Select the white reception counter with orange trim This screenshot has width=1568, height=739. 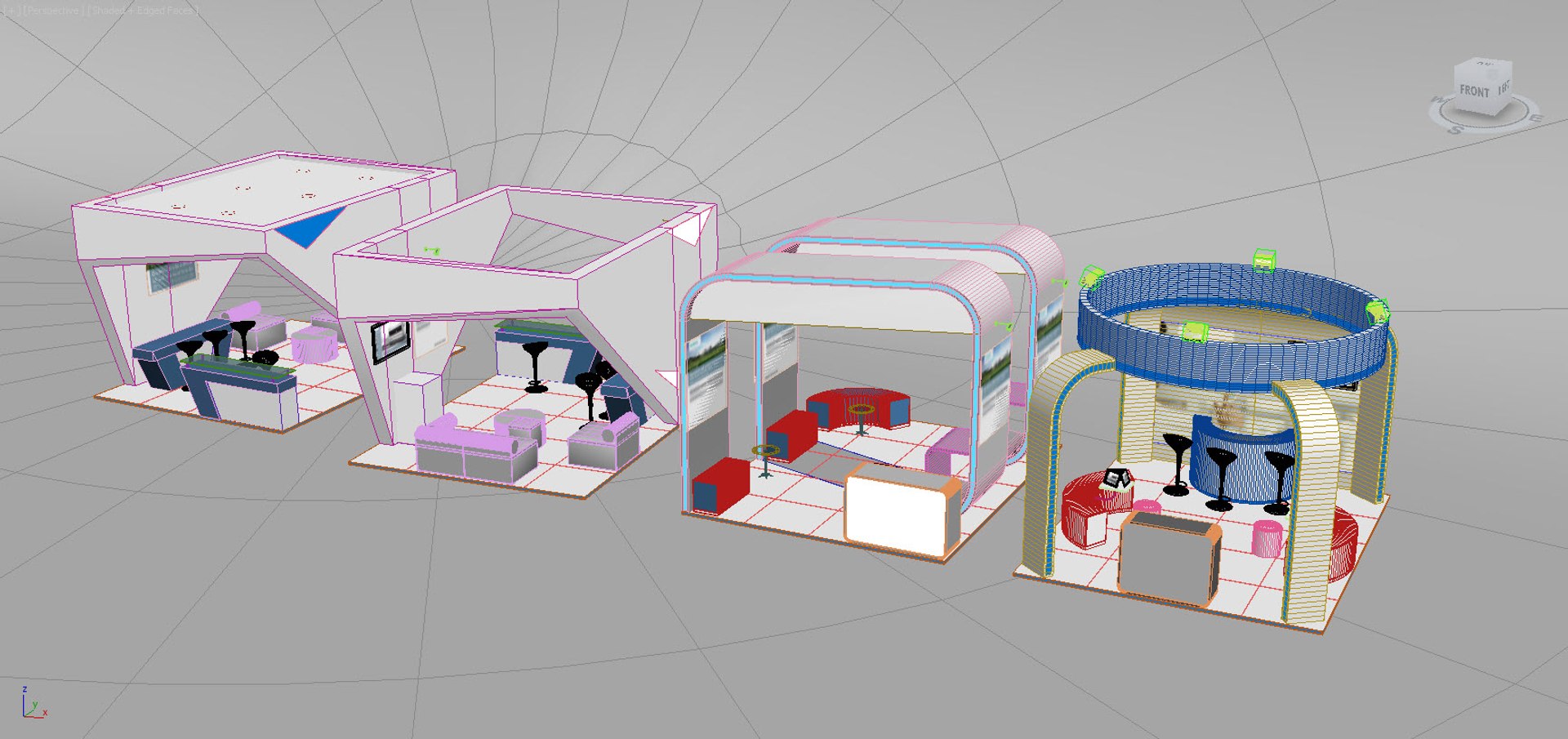pyautogui.click(x=902, y=510)
